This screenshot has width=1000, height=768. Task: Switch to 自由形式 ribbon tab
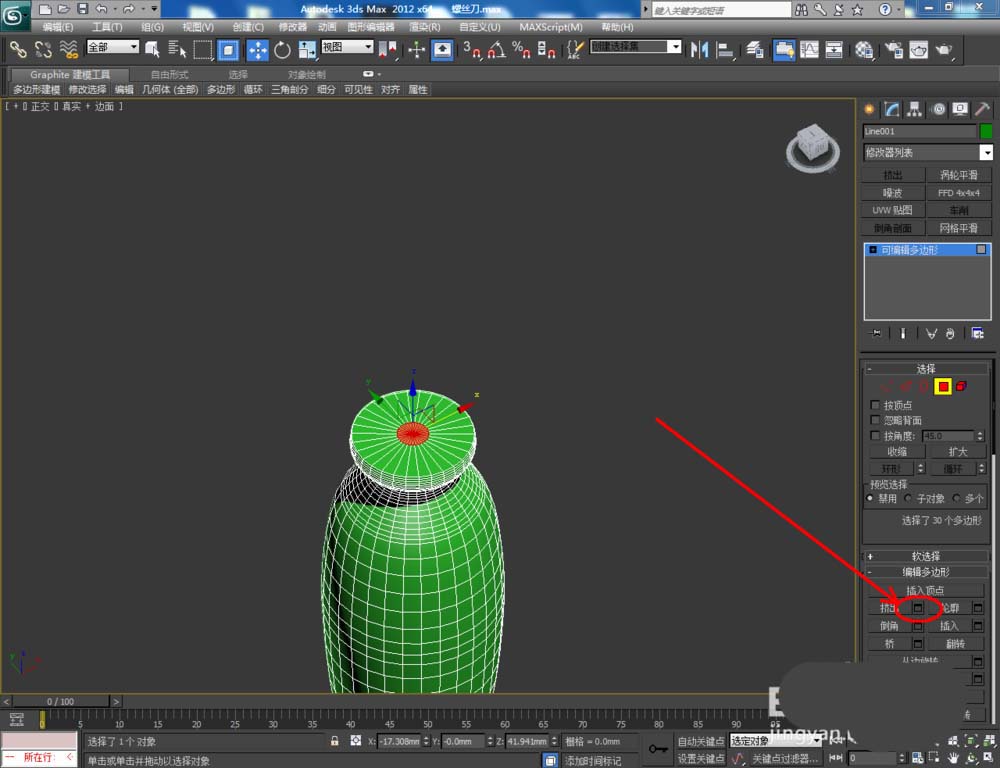pos(170,75)
